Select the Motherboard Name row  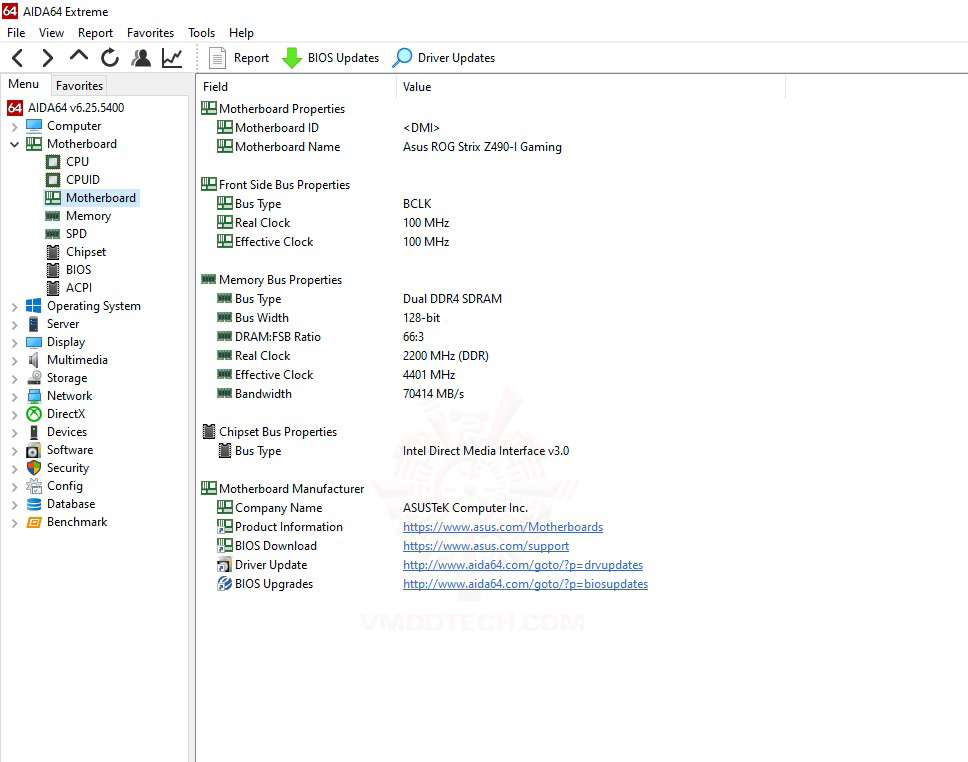(389, 147)
